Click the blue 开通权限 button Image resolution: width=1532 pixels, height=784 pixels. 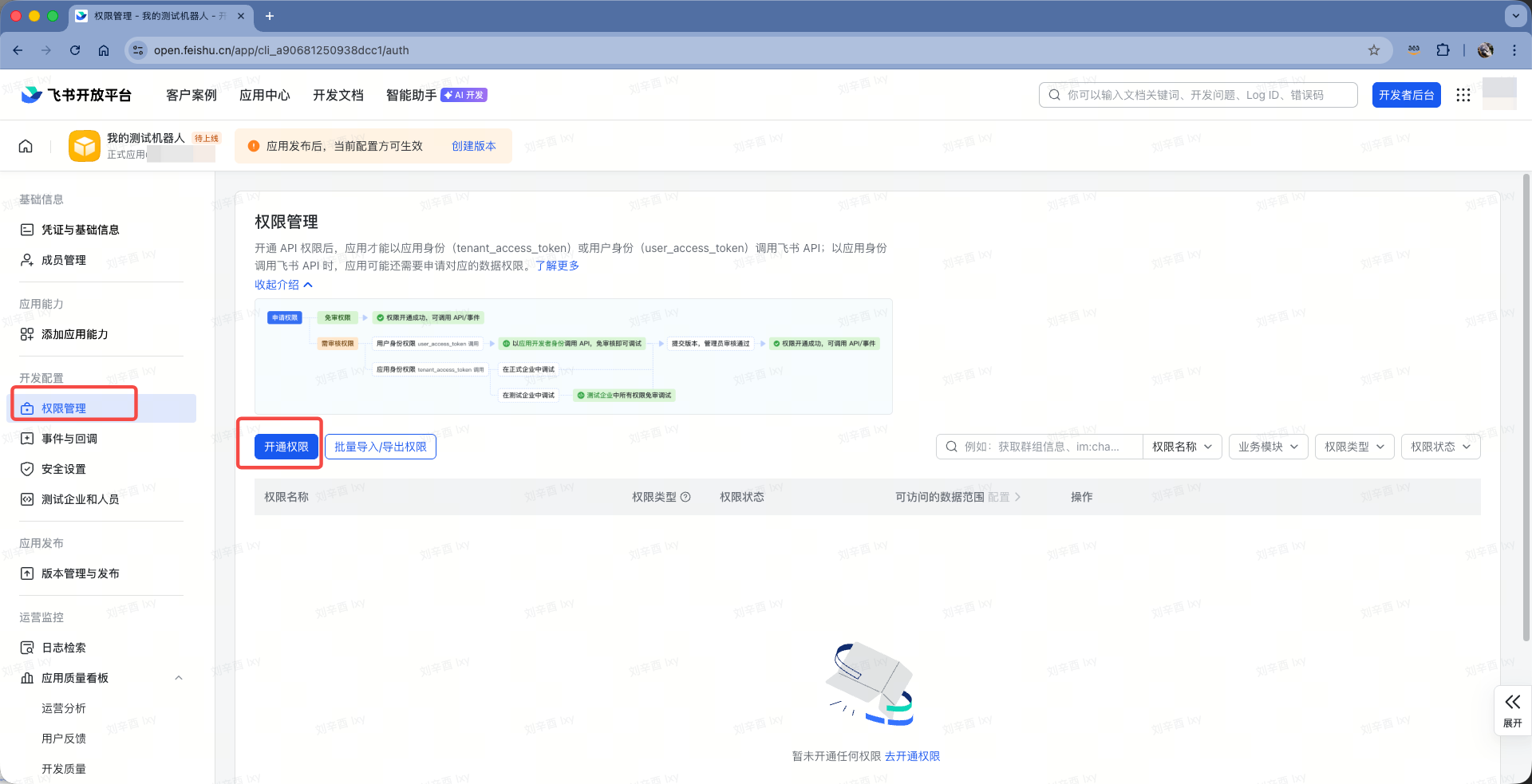coord(286,447)
